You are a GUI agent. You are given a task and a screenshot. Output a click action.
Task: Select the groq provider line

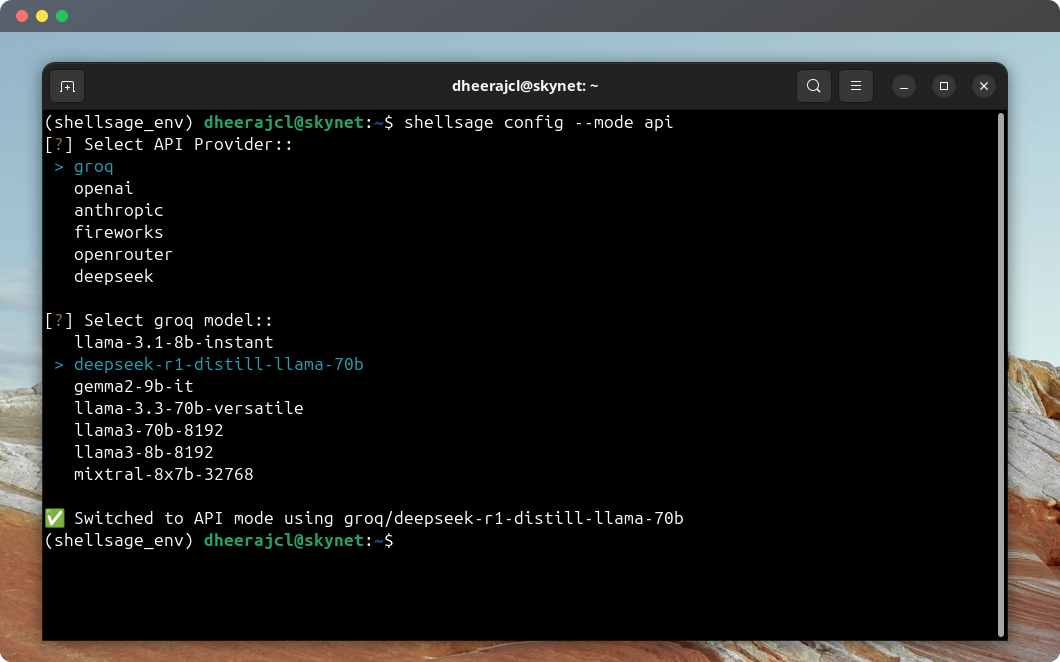coord(84,166)
